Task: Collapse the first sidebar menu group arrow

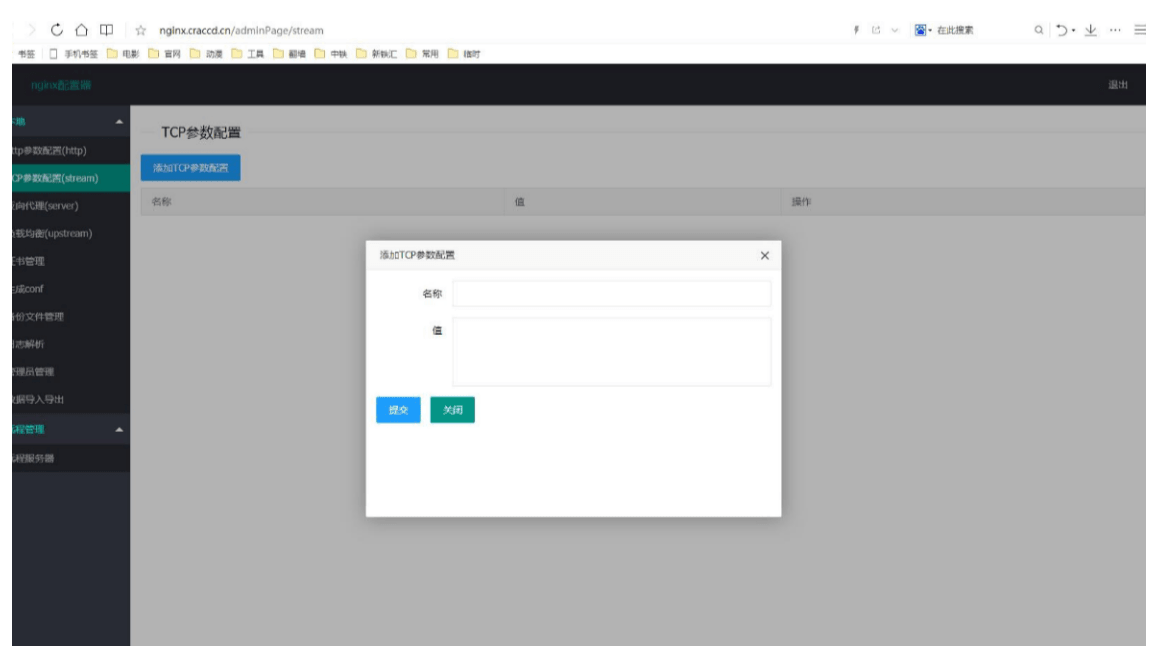Action: [x=119, y=122]
